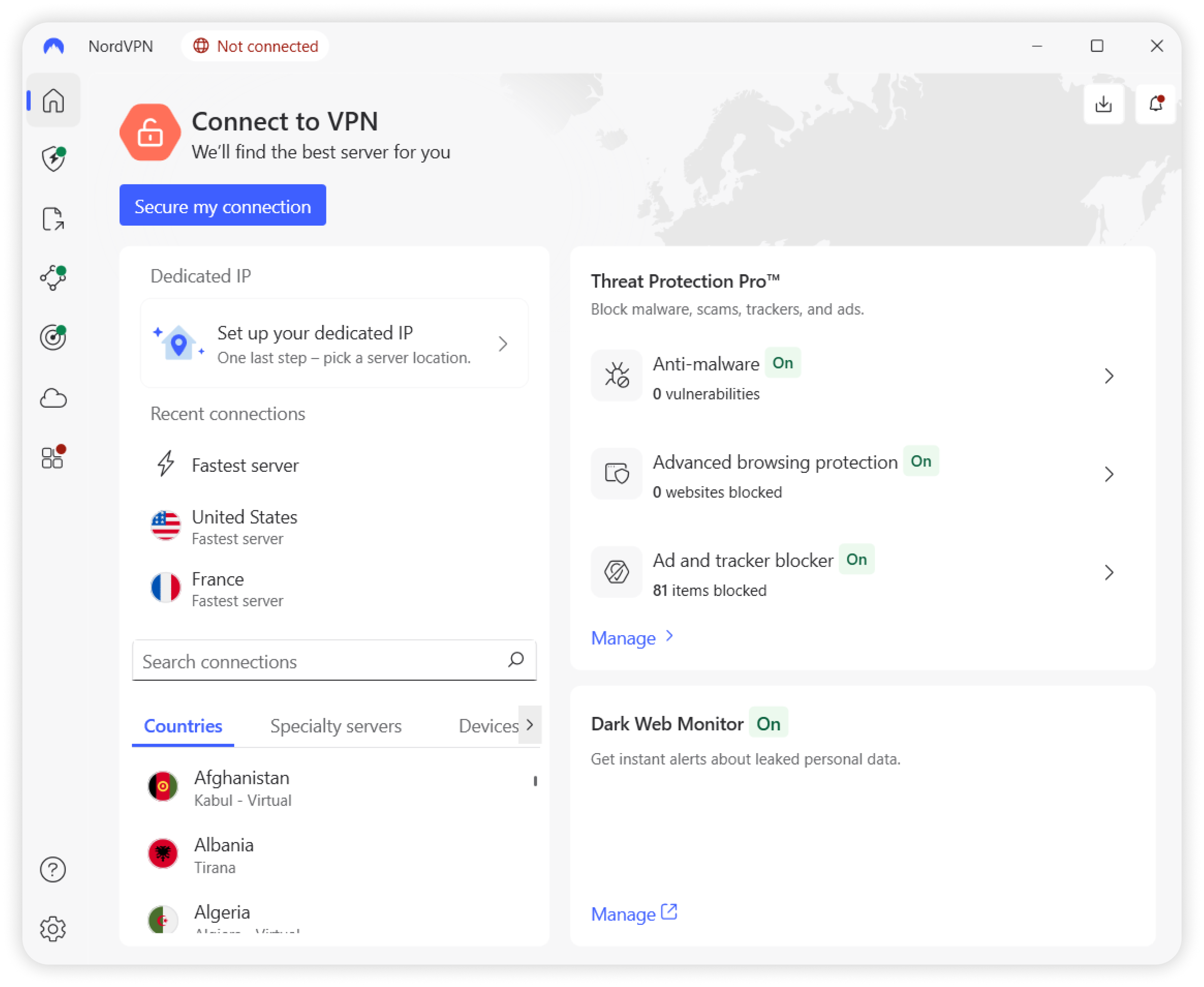
Task: Expand Advanced browsing protection chevron
Action: [x=1108, y=474]
